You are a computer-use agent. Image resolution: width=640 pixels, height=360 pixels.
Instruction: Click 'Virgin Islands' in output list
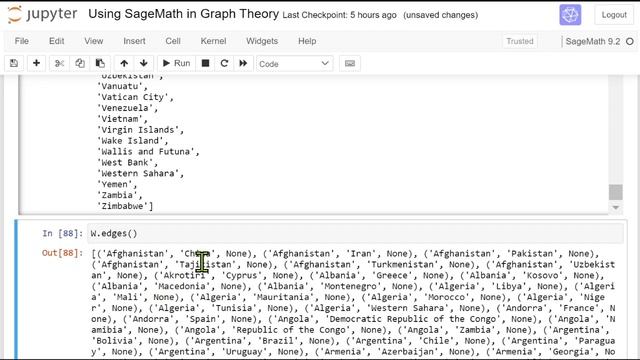[x=138, y=130]
